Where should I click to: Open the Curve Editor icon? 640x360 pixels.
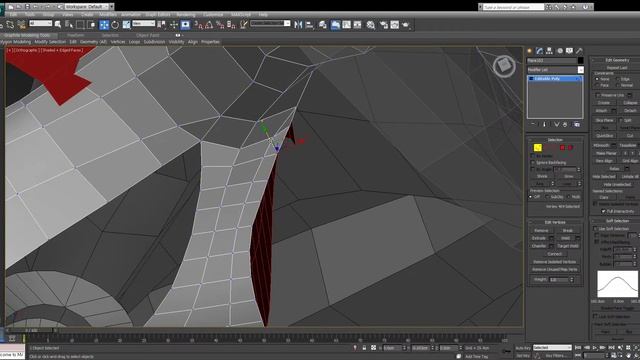[x=347, y=25]
